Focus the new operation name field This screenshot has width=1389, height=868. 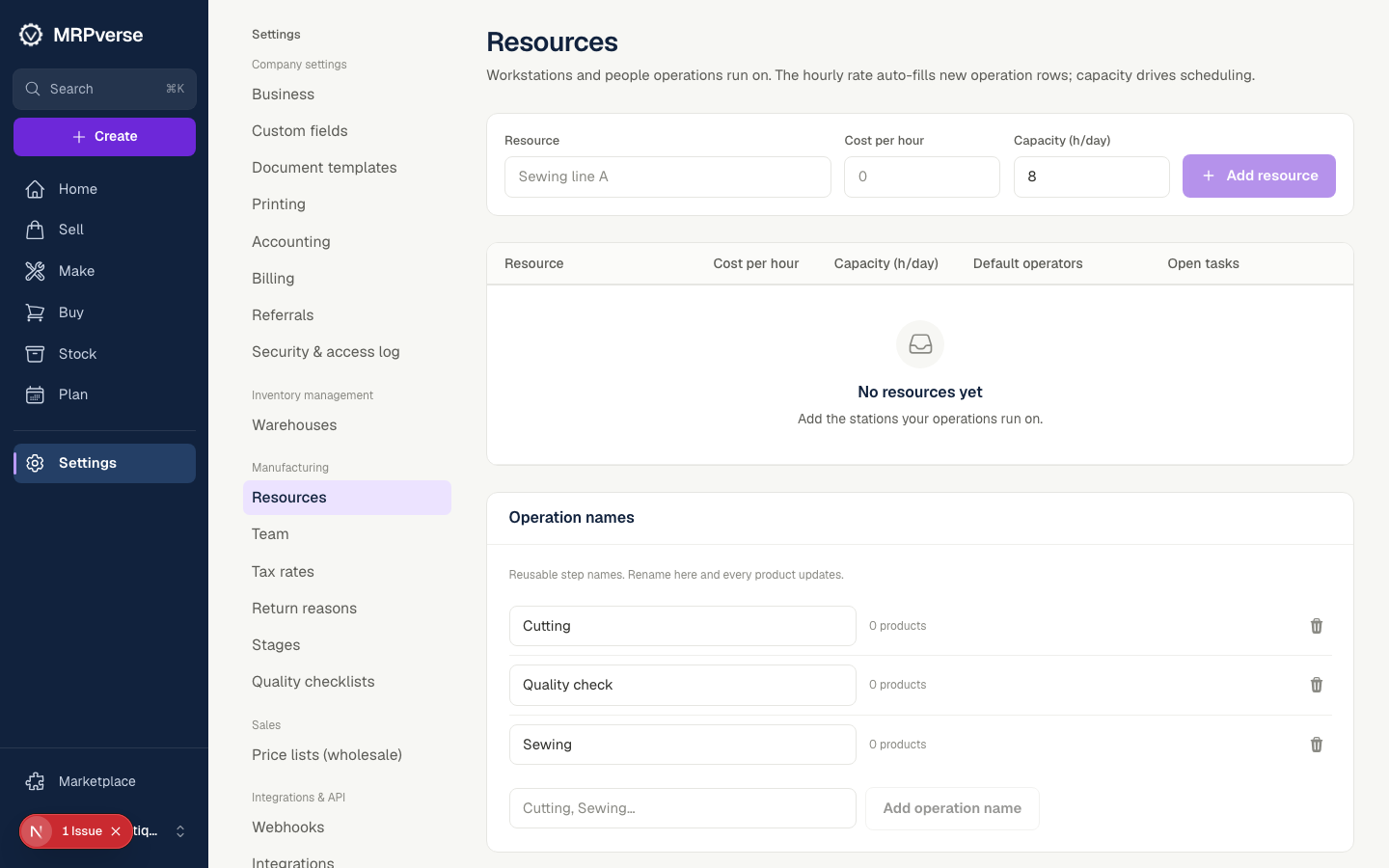[x=683, y=808]
